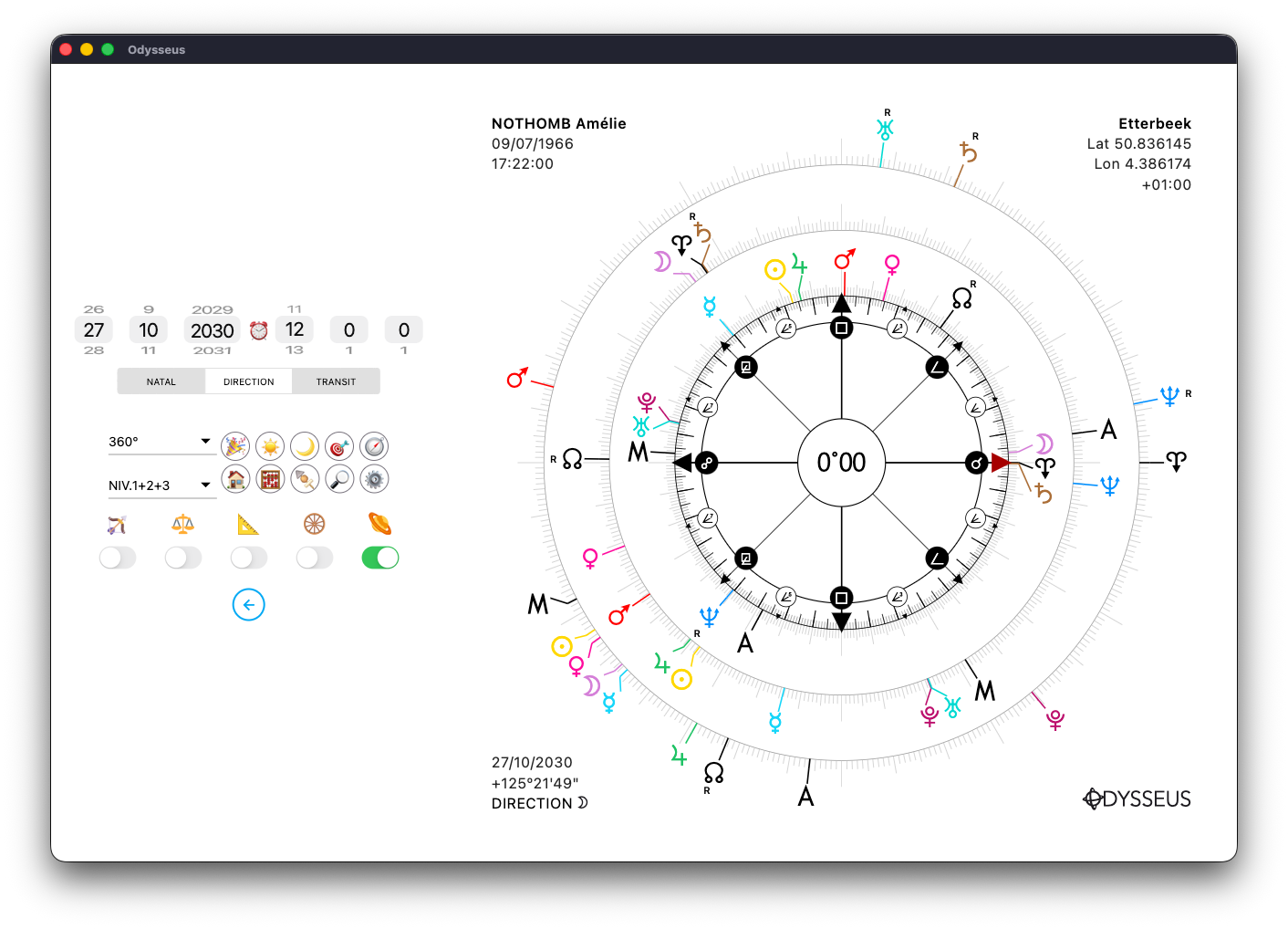Enable the toggle under the wheel icon
Screen dimensions: 1288x929
315,558
